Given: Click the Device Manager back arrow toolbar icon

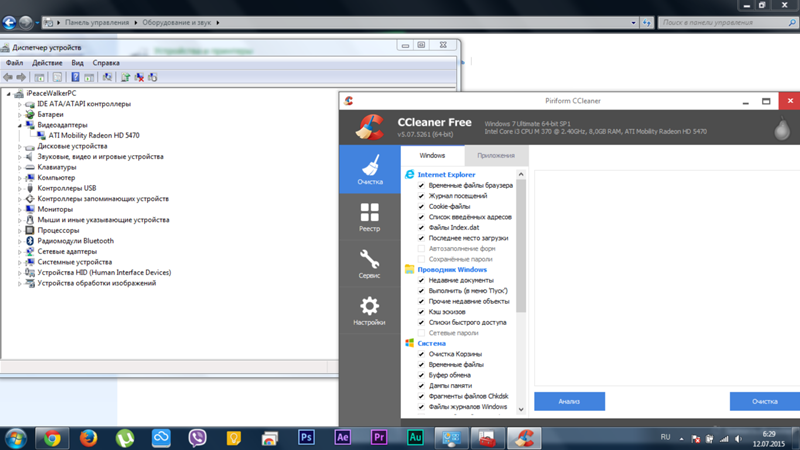Looking at the screenshot, I should pyautogui.click(x=8, y=77).
